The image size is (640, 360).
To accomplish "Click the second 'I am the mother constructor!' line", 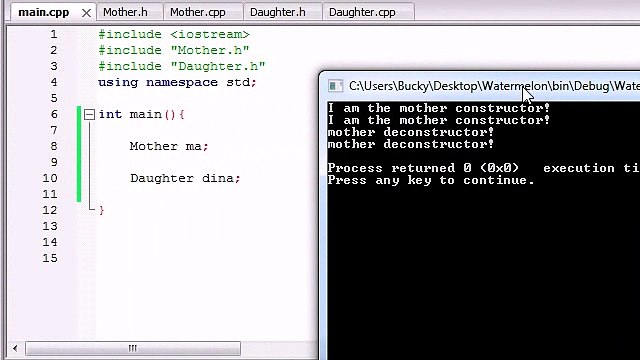I will [439, 120].
